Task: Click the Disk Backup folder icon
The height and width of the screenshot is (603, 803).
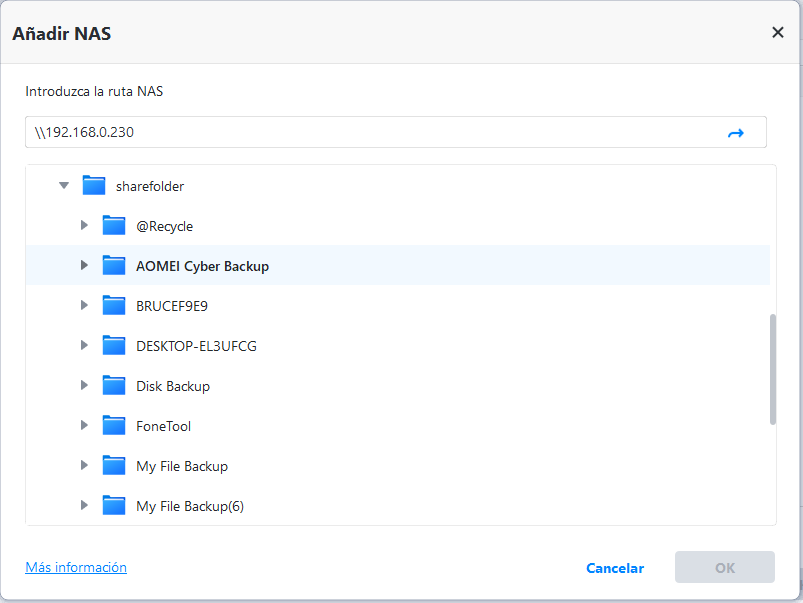Action: [114, 385]
